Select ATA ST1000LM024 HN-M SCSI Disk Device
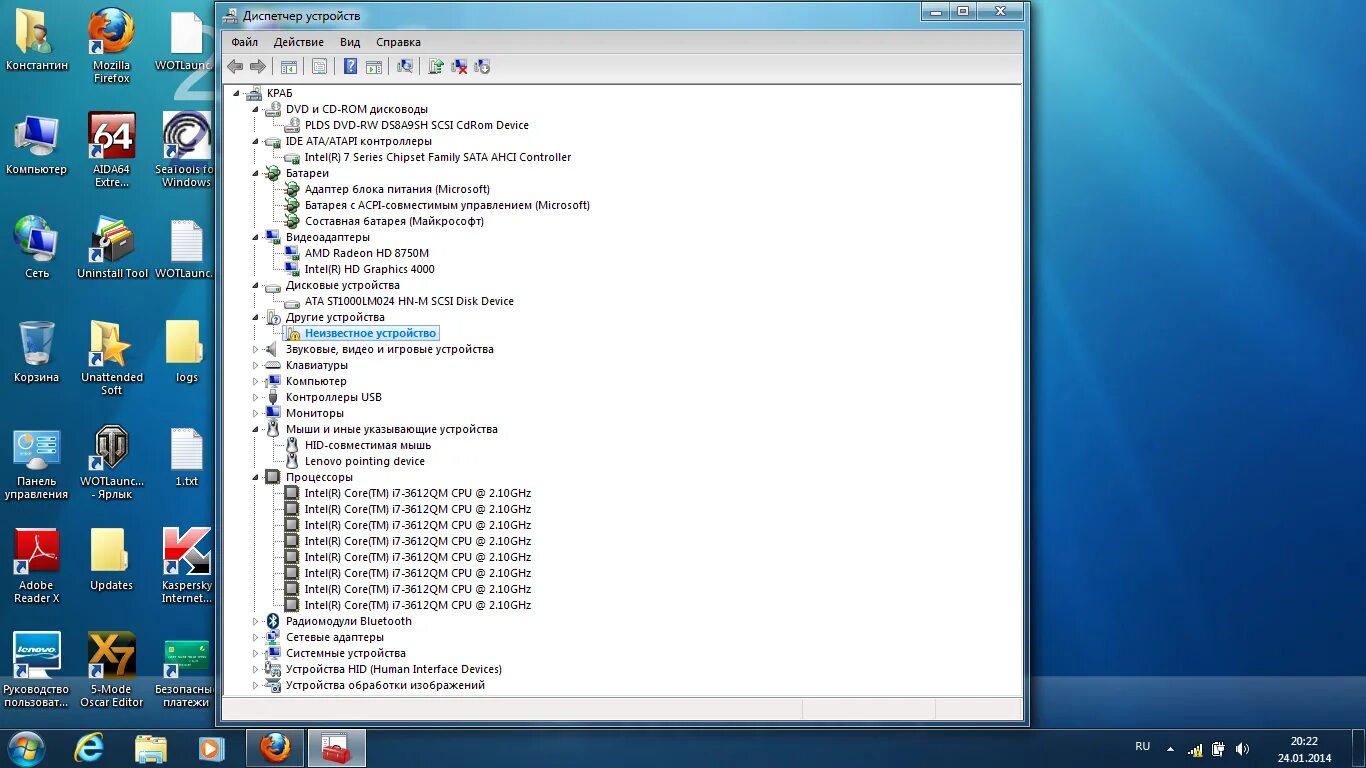 click(409, 301)
